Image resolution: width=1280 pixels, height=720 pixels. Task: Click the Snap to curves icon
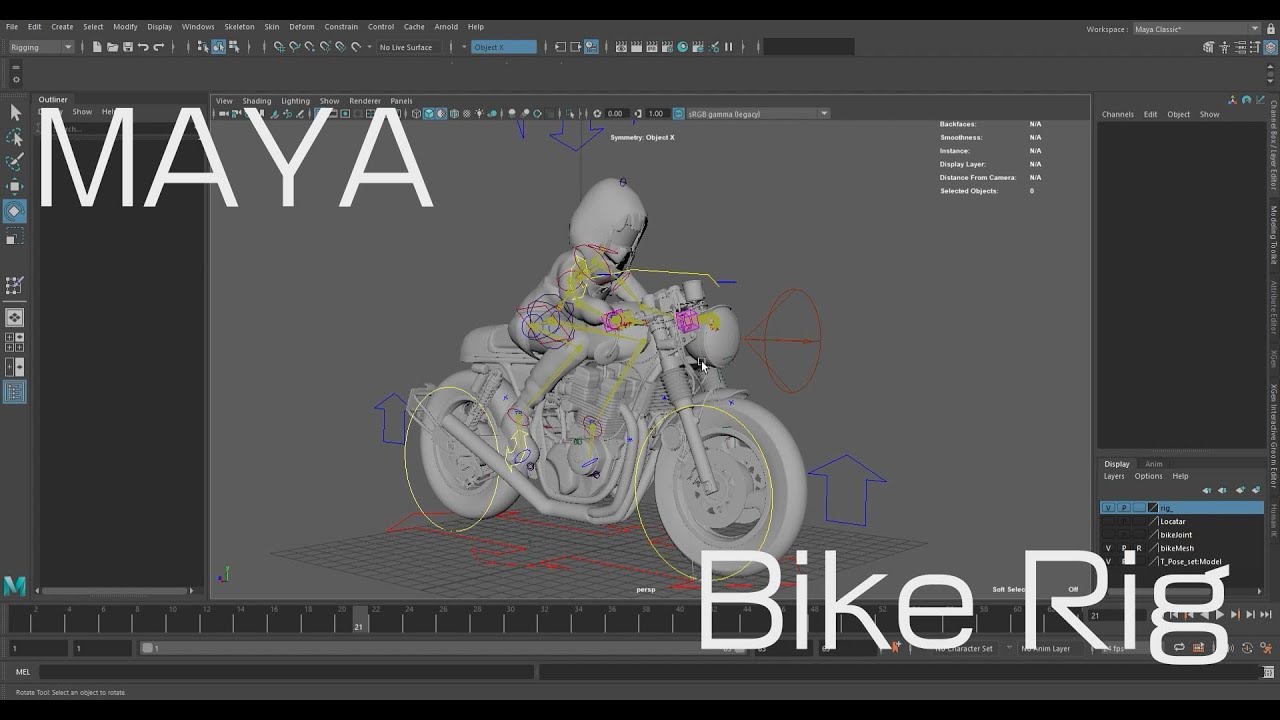click(x=294, y=47)
